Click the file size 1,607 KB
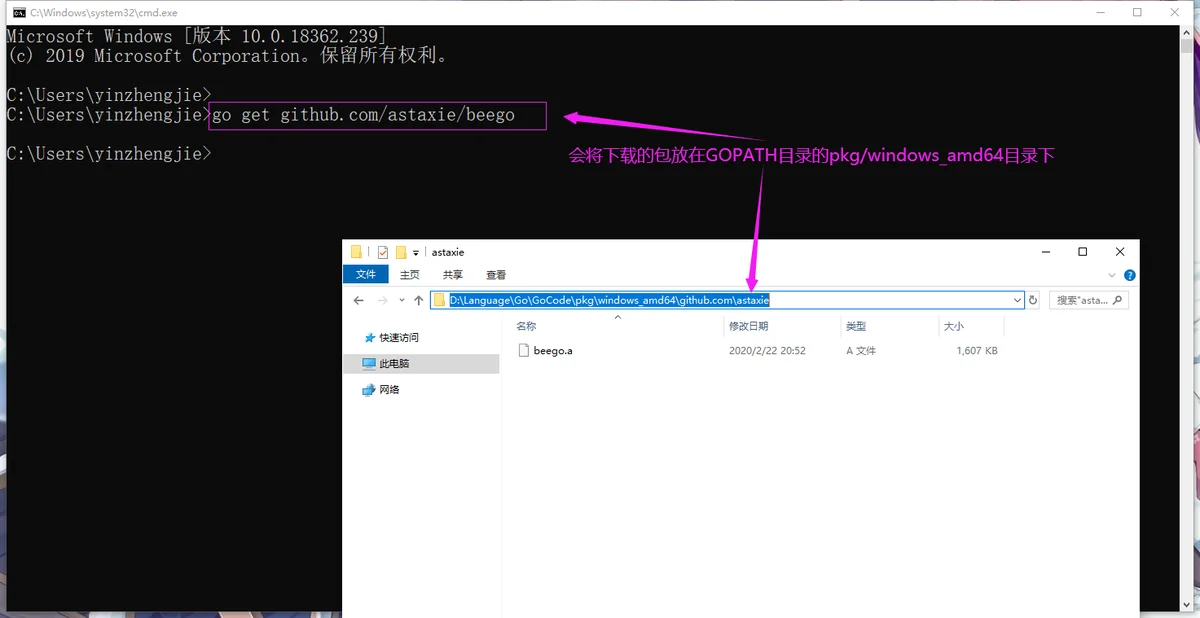 (x=977, y=351)
